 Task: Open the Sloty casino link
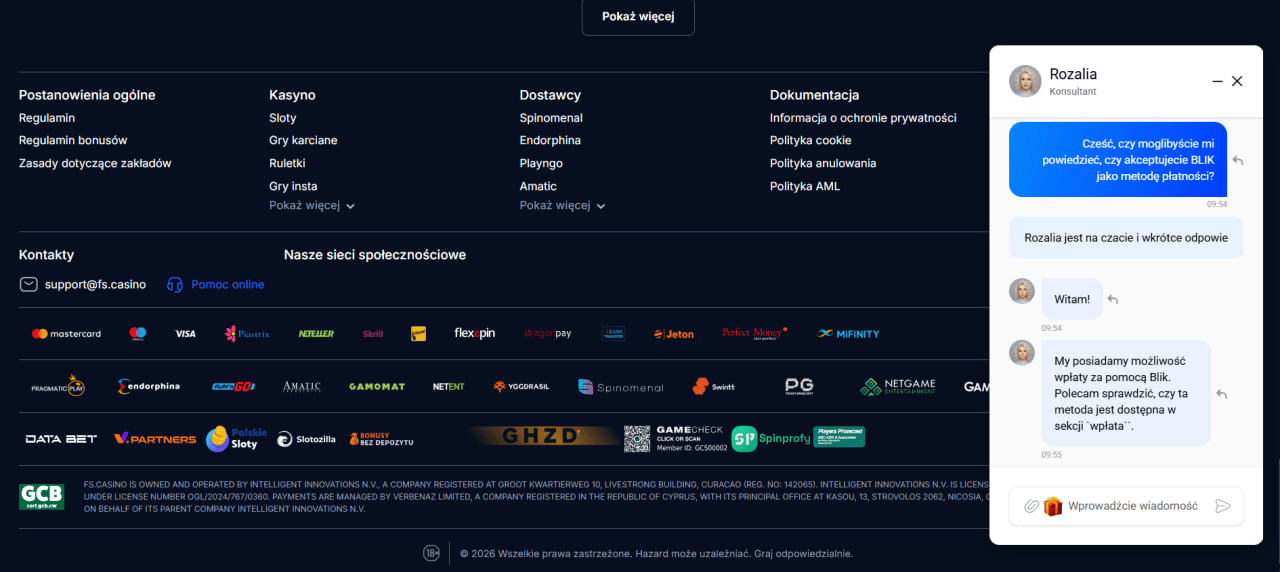pos(283,118)
